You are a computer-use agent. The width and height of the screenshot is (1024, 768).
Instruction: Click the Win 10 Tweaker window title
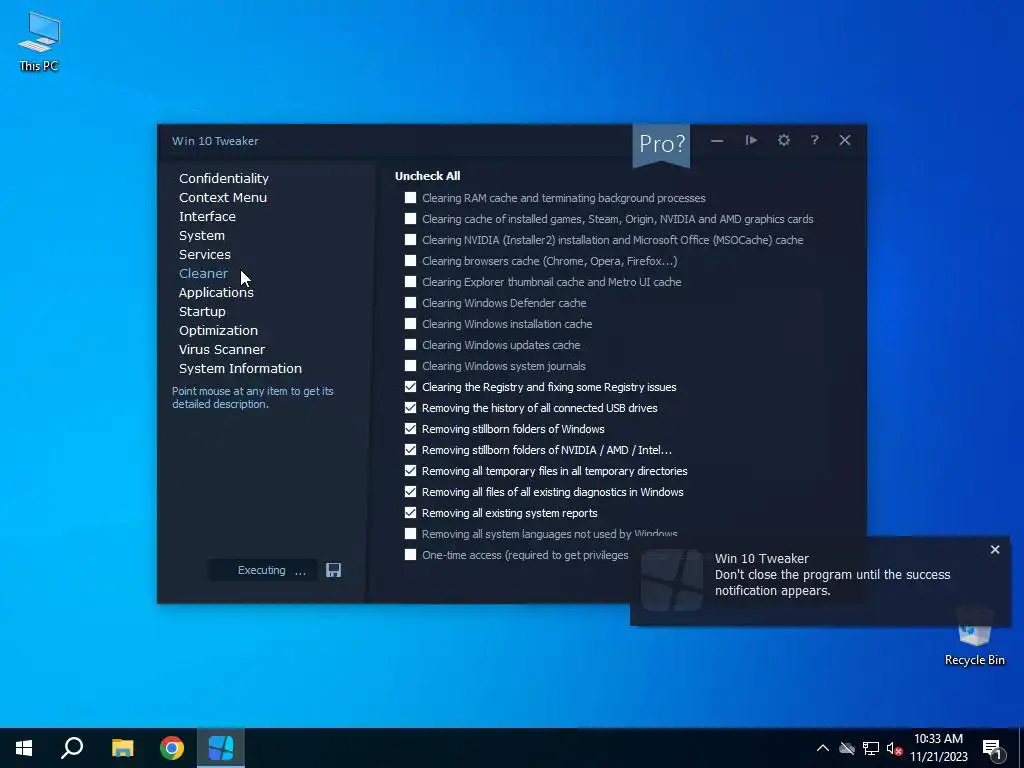[x=215, y=141]
